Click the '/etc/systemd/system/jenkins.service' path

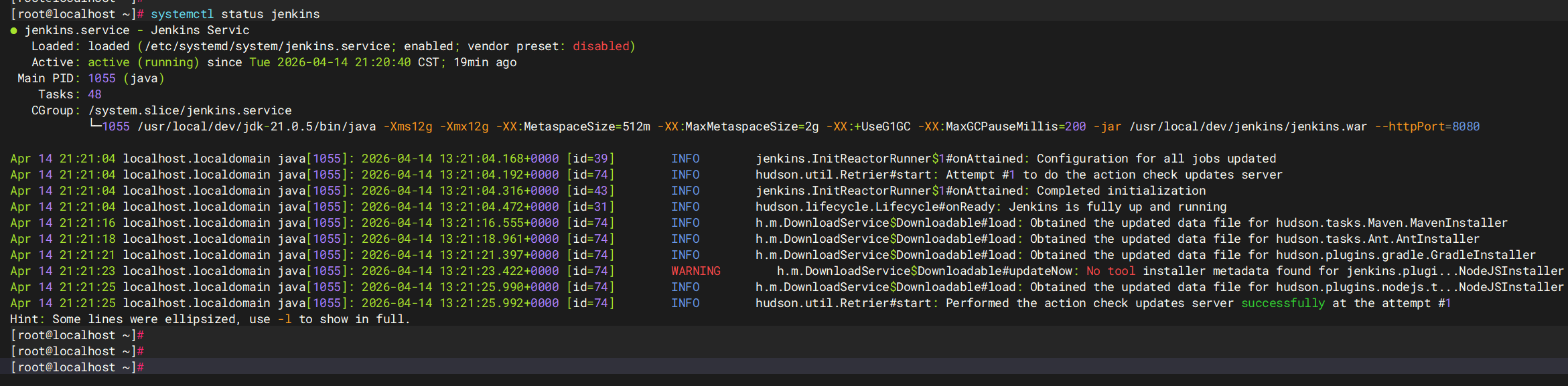pyautogui.click(x=267, y=46)
